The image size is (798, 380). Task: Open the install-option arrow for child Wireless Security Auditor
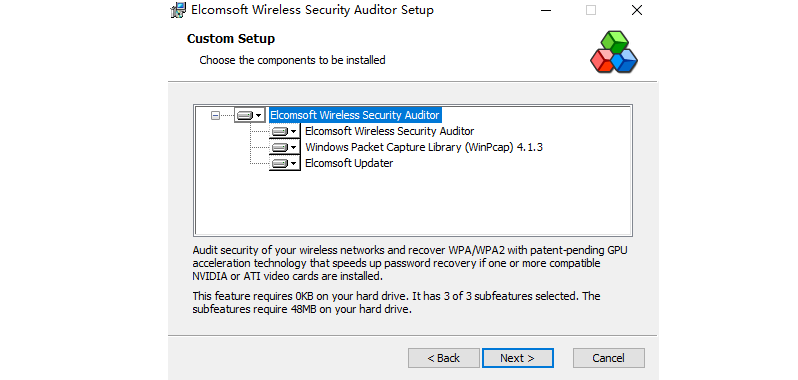click(293, 132)
